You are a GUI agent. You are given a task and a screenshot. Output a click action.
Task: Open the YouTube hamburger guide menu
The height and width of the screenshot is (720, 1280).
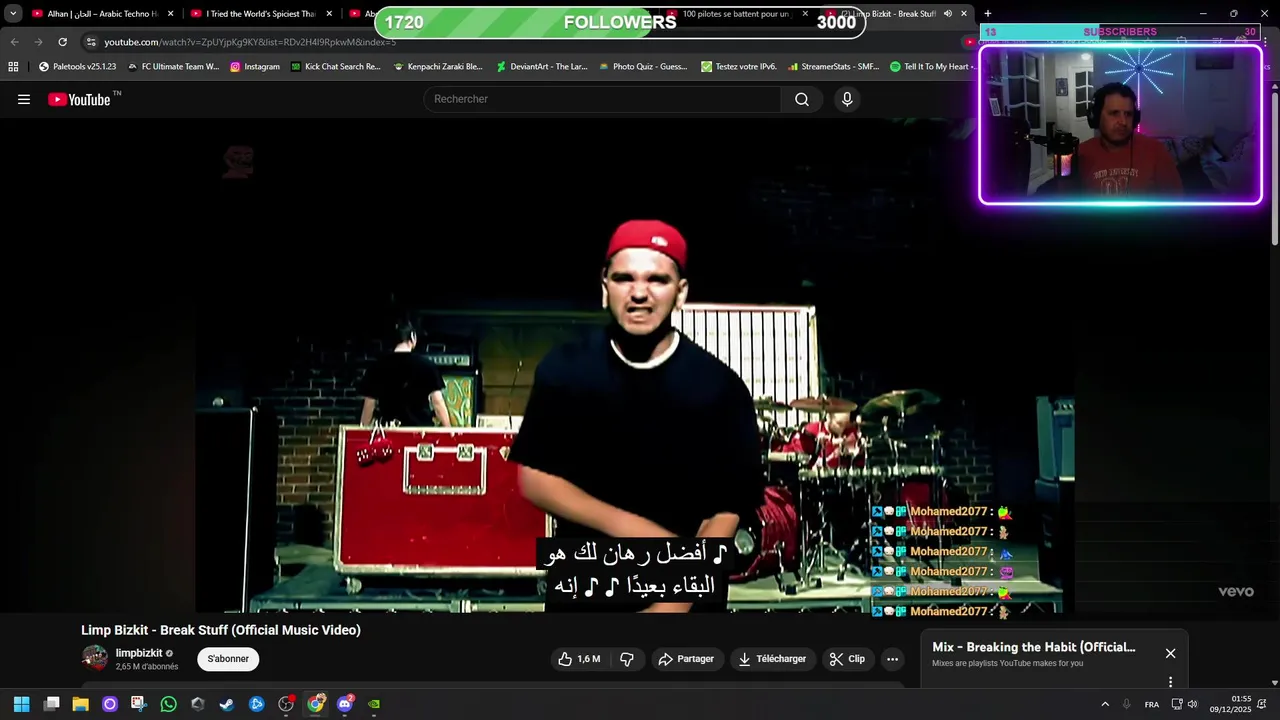pos(24,99)
